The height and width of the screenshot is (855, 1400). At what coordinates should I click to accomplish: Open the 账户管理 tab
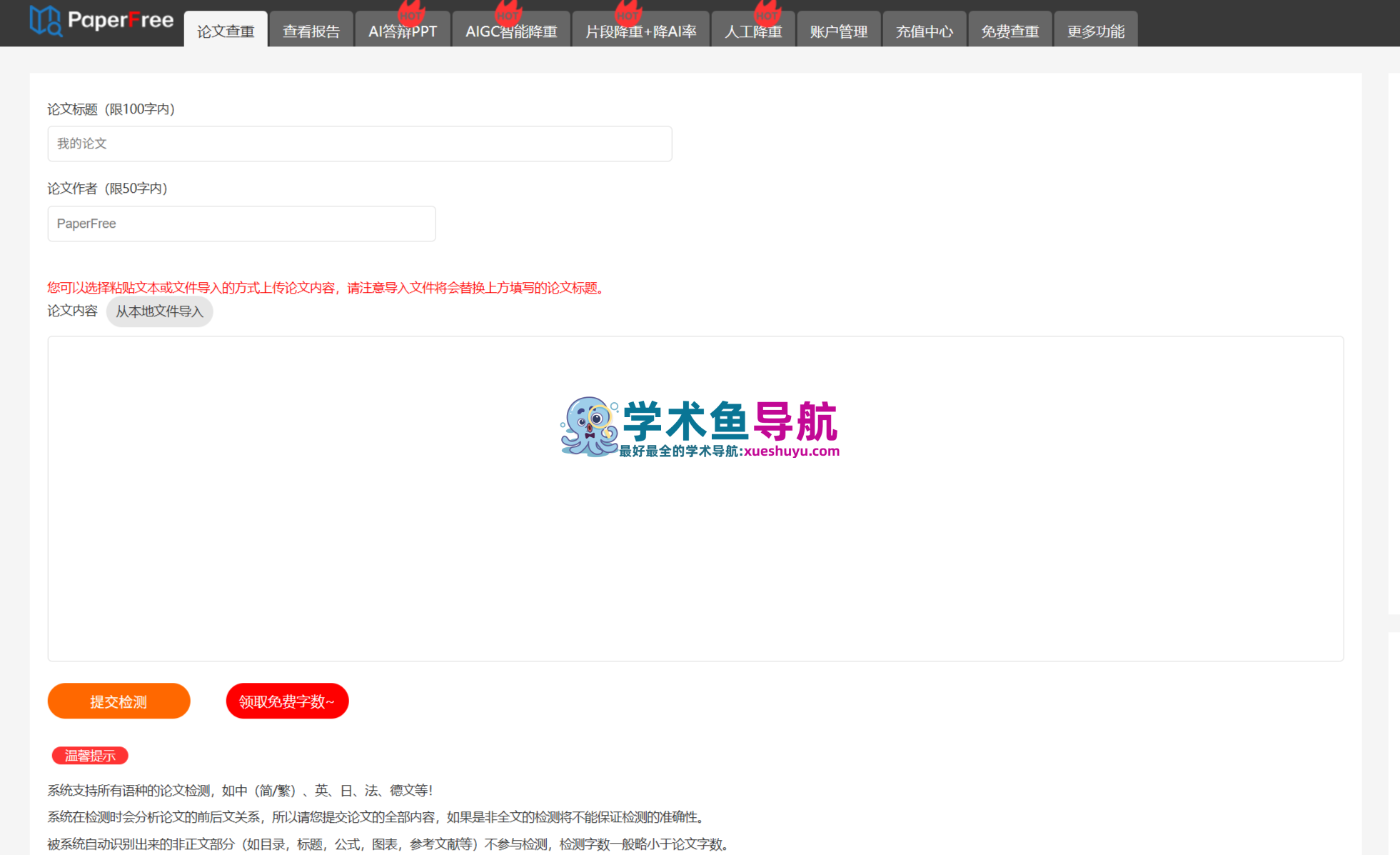(839, 31)
